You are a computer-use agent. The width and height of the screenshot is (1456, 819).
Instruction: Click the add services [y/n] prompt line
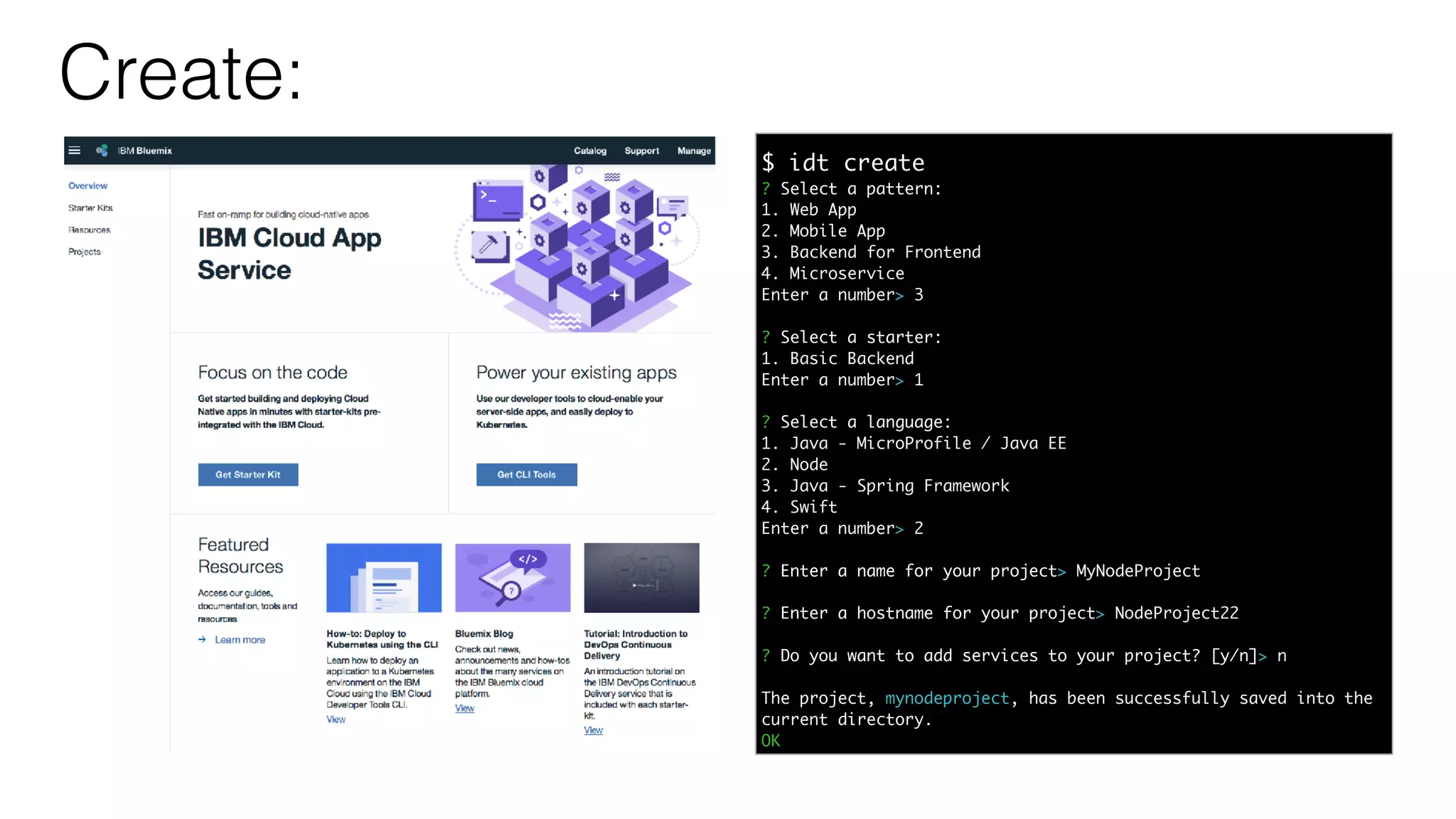click(1024, 655)
